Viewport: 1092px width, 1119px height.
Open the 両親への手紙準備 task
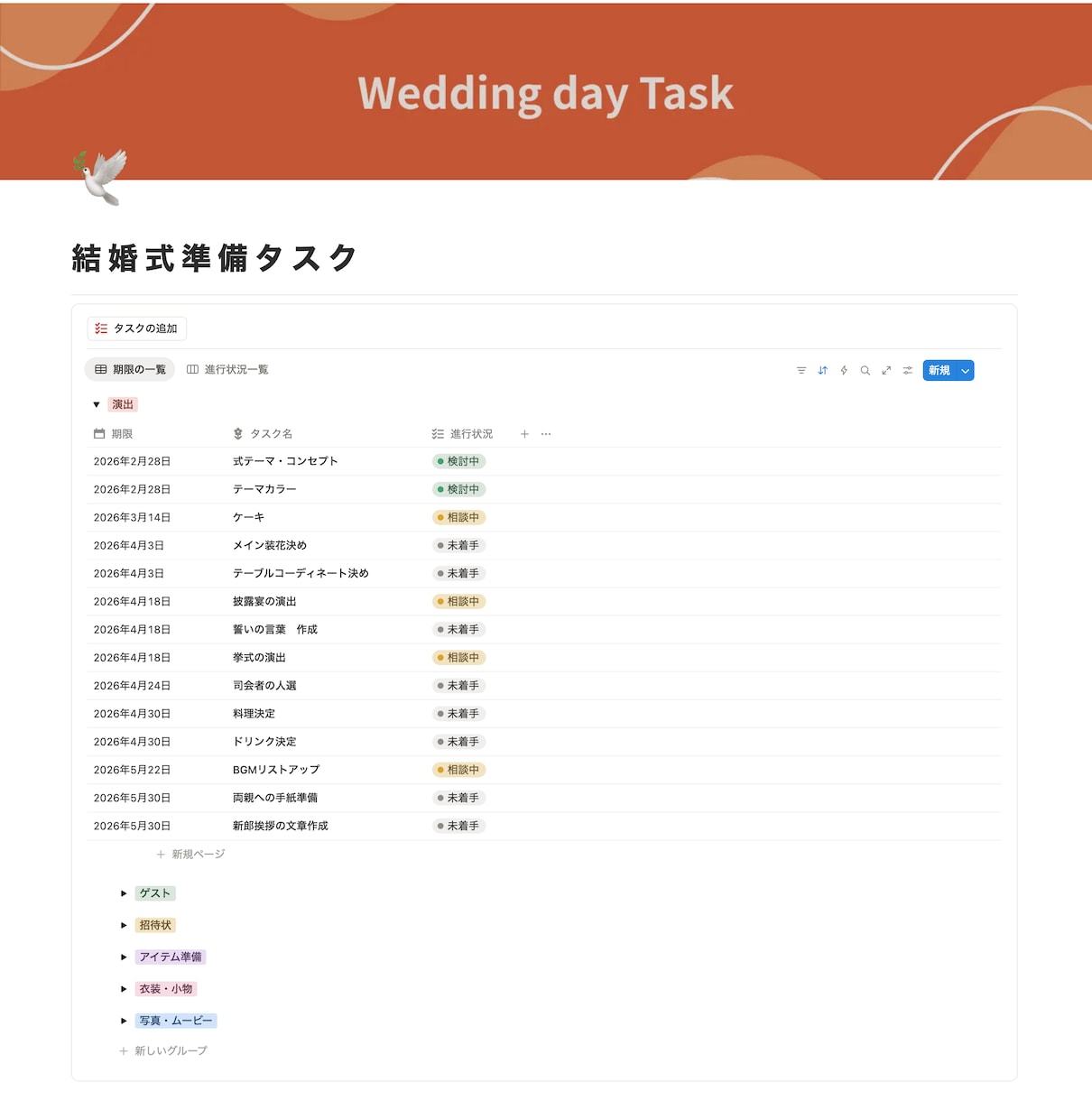point(275,797)
